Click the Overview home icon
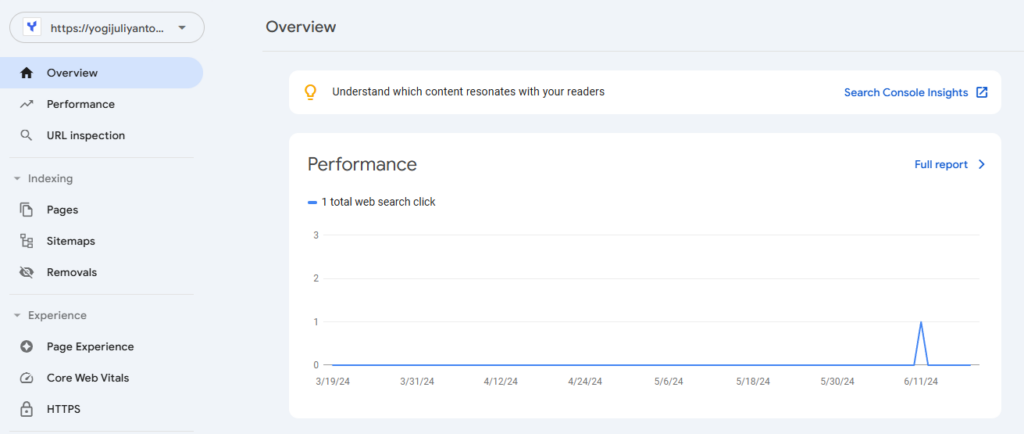 27,73
